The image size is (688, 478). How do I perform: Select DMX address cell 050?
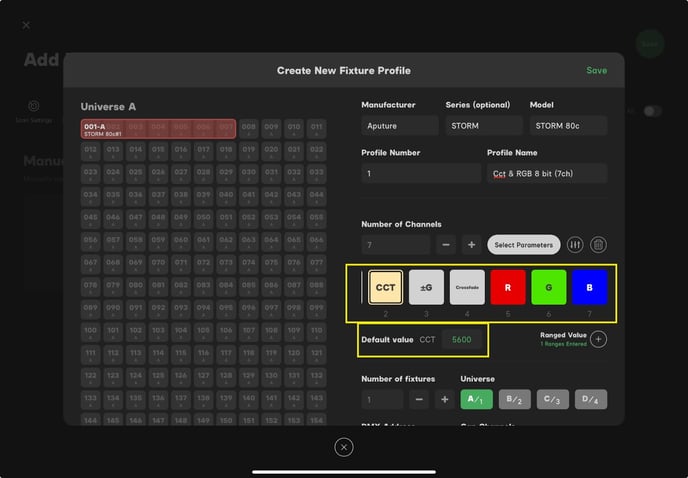click(203, 219)
